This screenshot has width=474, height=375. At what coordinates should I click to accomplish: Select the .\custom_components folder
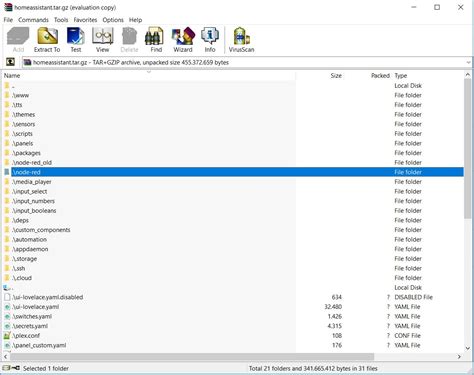[41, 230]
